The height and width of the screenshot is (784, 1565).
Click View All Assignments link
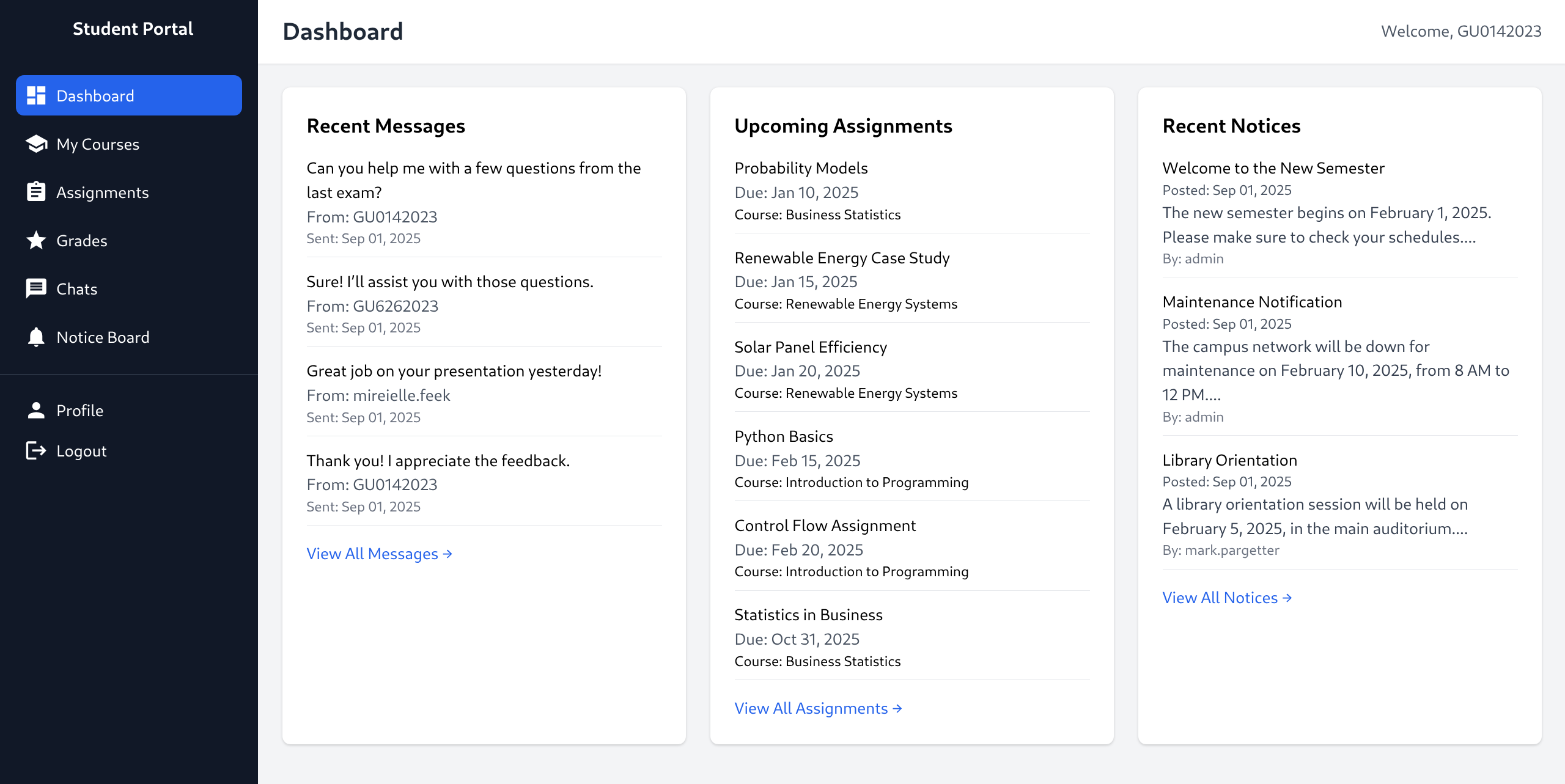818,708
